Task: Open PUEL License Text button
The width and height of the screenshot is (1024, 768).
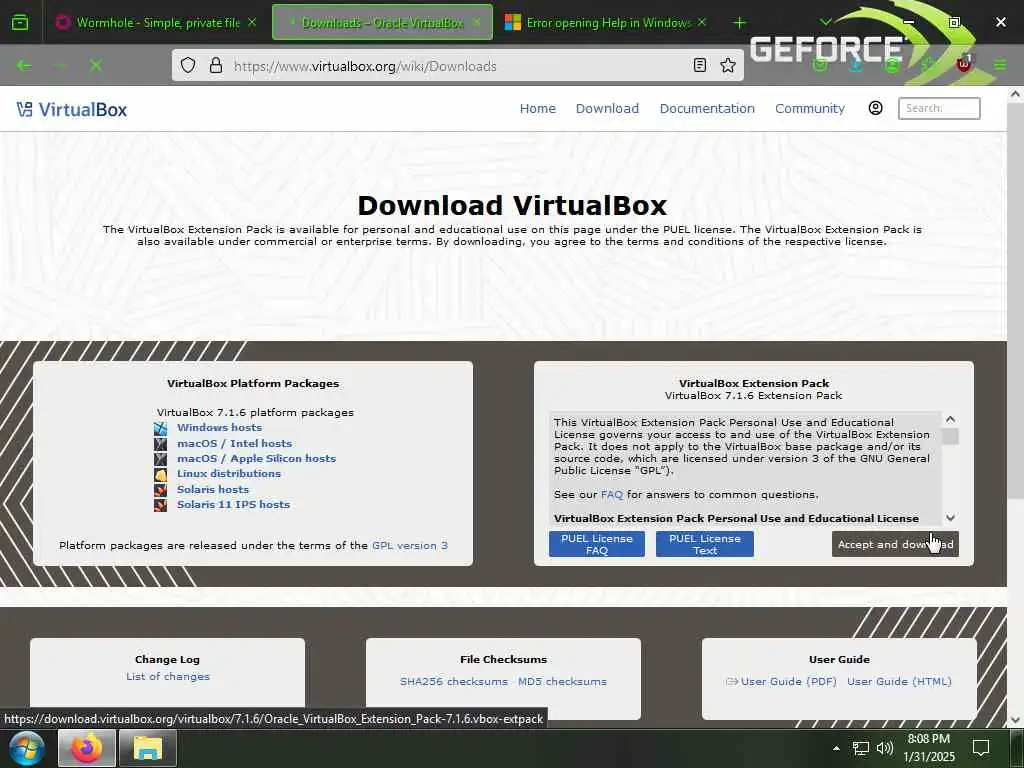Action: click(705, 544)
